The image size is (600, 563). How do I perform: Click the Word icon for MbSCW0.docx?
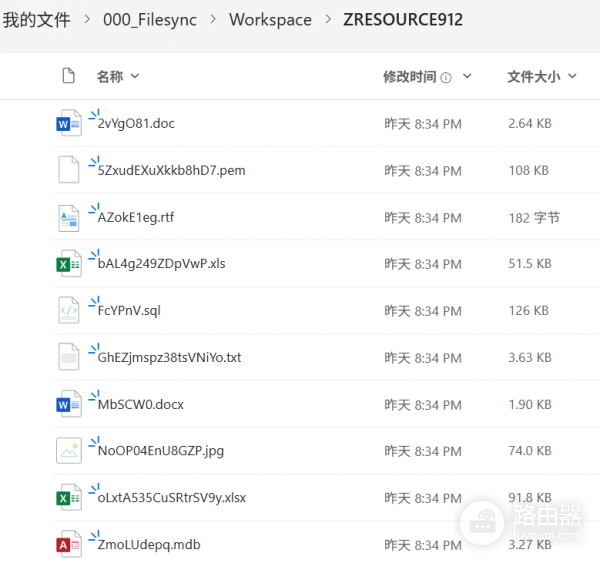click(x=69, y=404)
